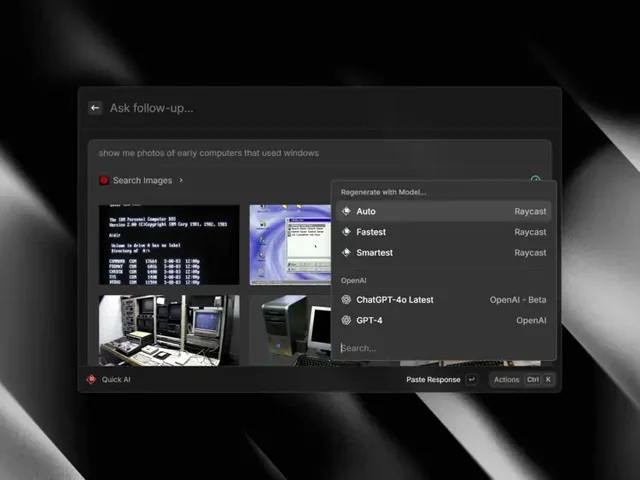Click the Ctrl key badge
This screenshot has height=480, width=640.
[x=533, y=380]
